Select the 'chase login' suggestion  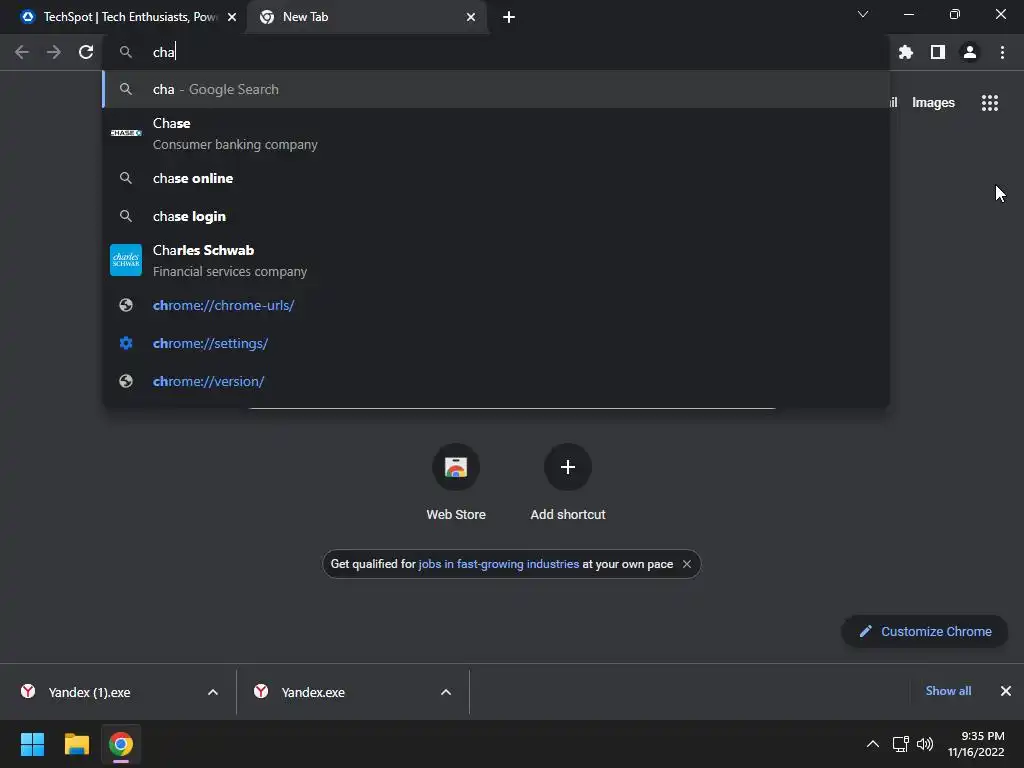click(x=496, y=216)
